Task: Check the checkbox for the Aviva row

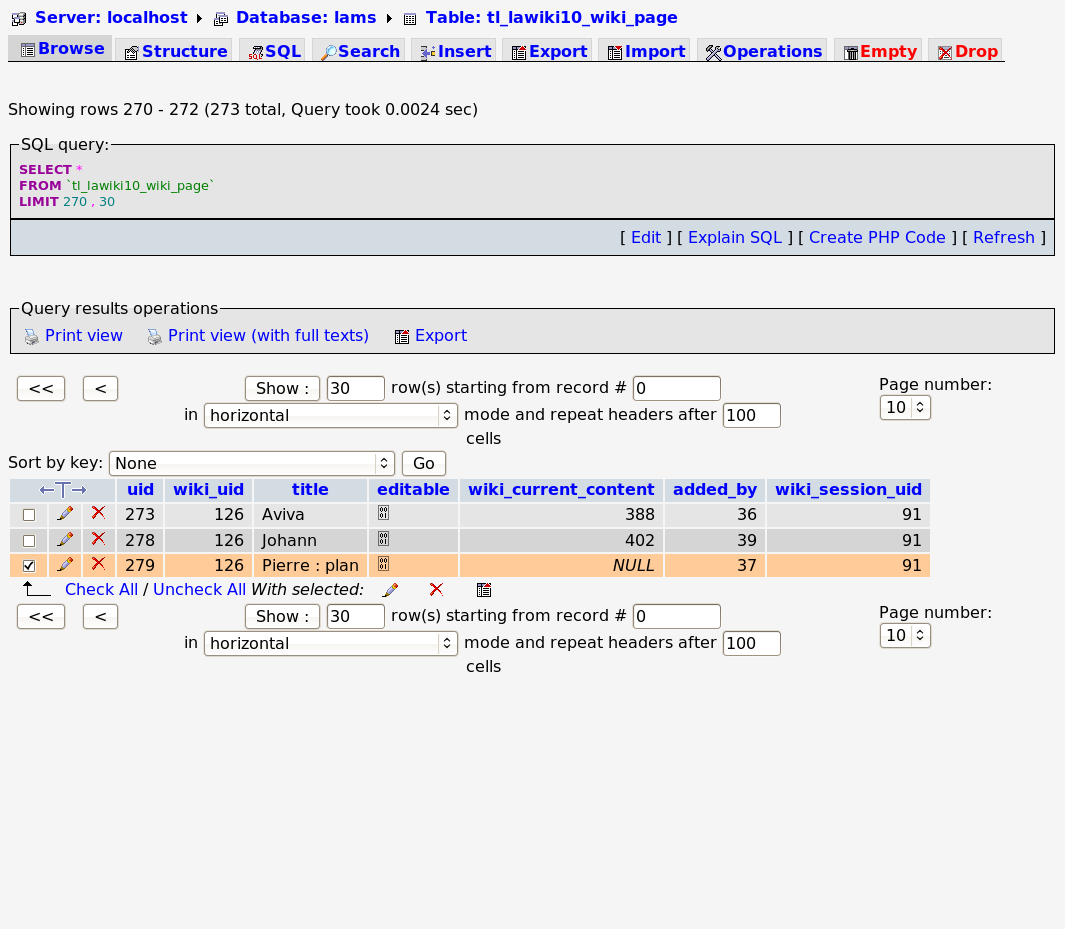Action: [x=29, y=515]
